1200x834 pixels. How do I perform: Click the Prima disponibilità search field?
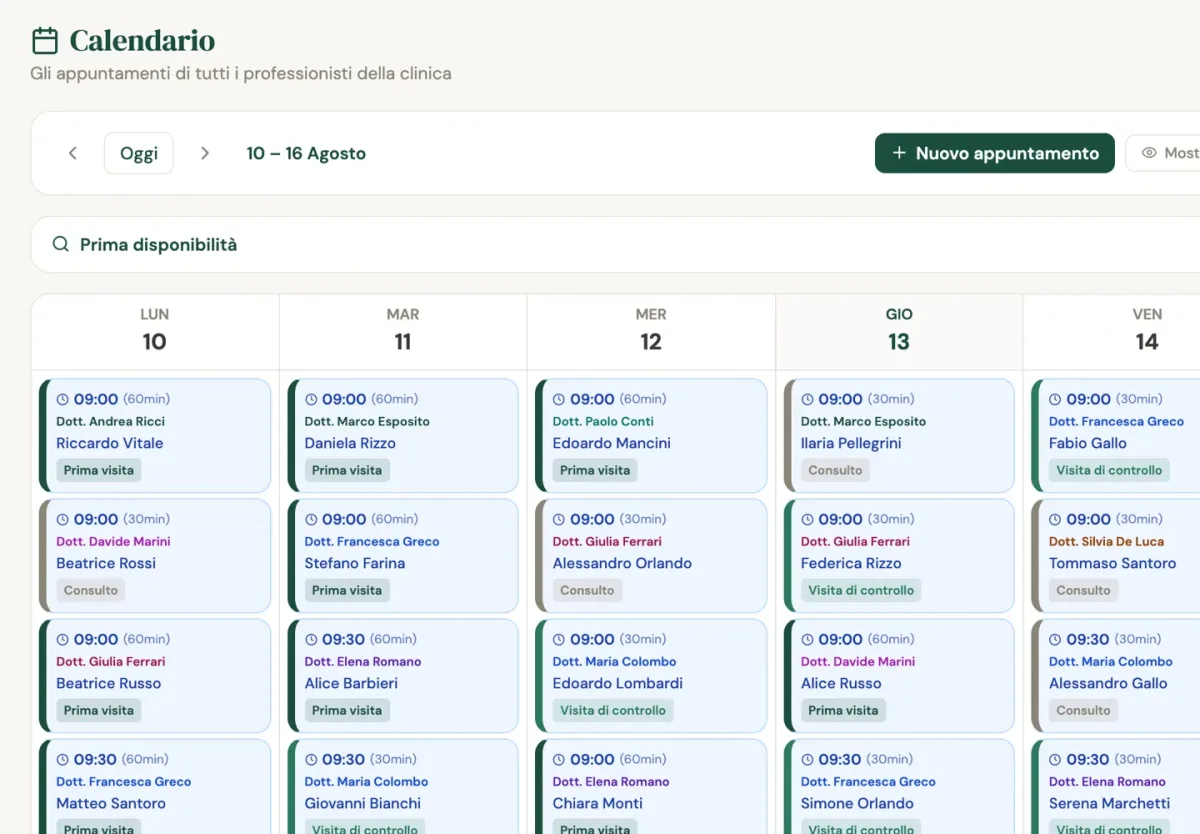(x=615, y=244)
